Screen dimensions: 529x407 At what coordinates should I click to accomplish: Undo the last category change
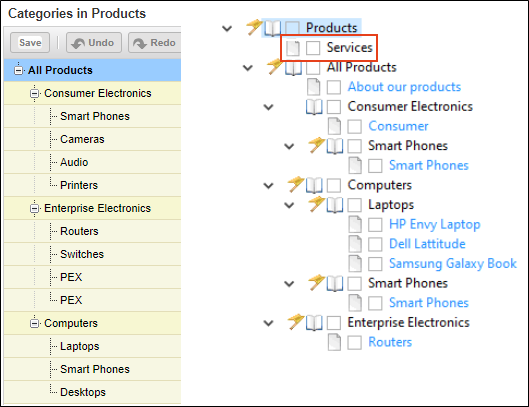94,43
